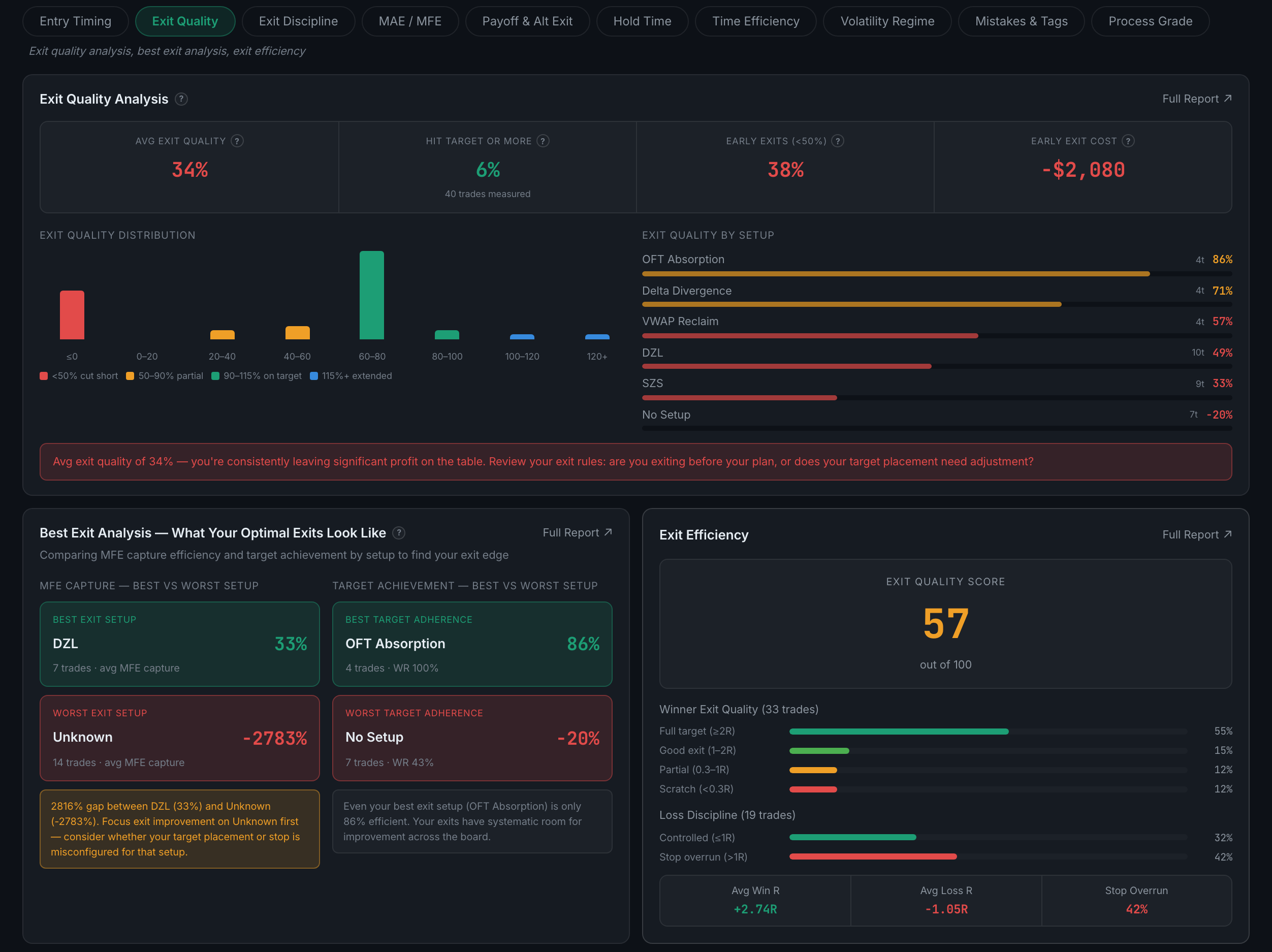The width and height of the screenshot is (1272, 952).
Task: Switch to the Exit Discipline tab
Action: (x=299, y=21)
